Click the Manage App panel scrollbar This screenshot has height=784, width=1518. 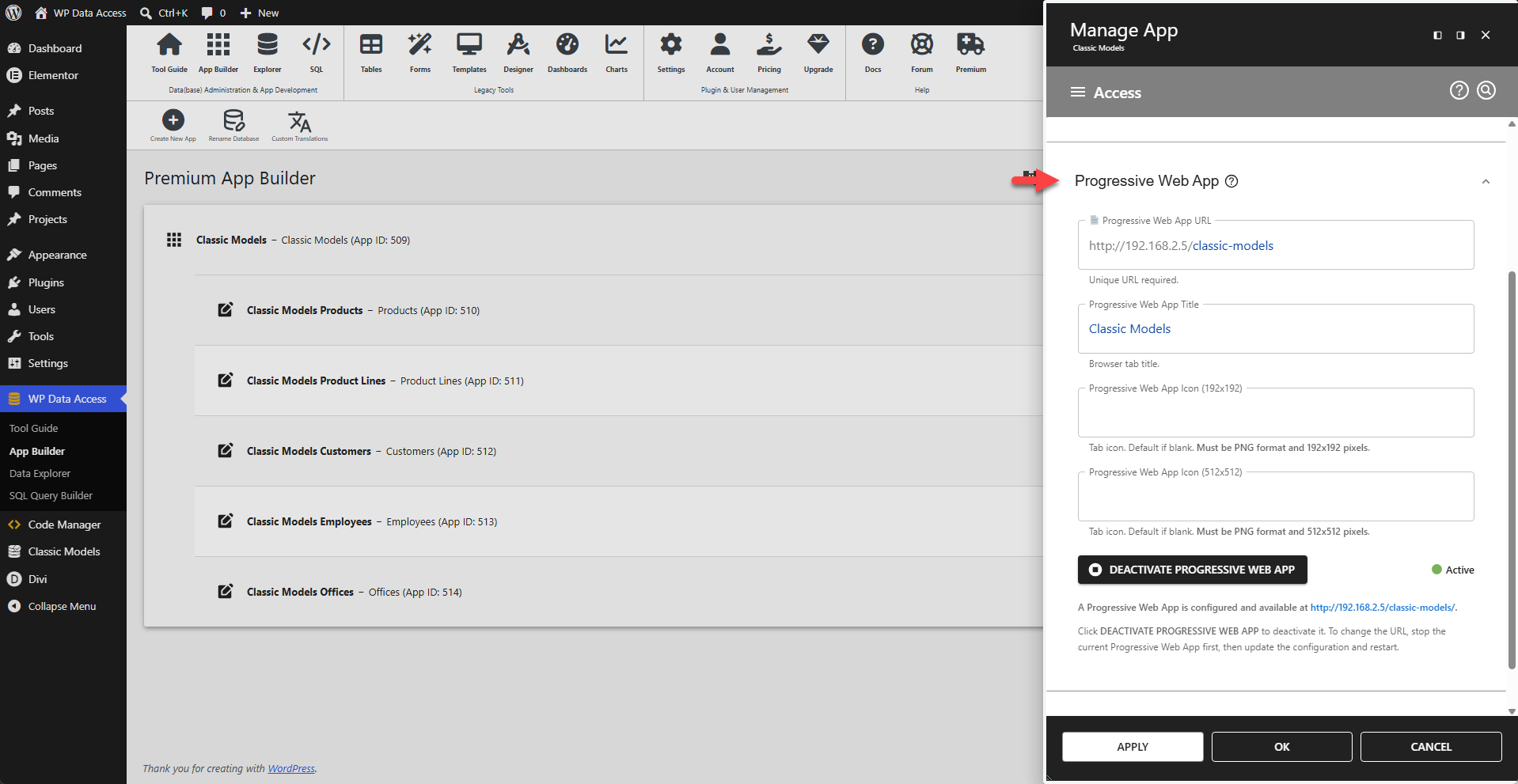pos(1512,470)
